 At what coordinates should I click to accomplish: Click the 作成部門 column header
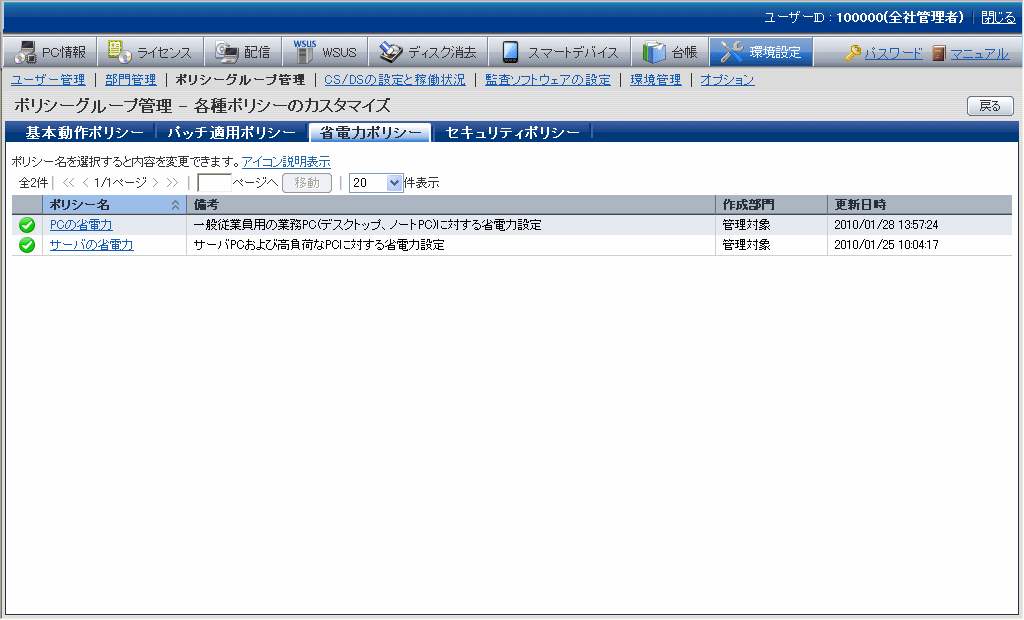click(771, 205)
